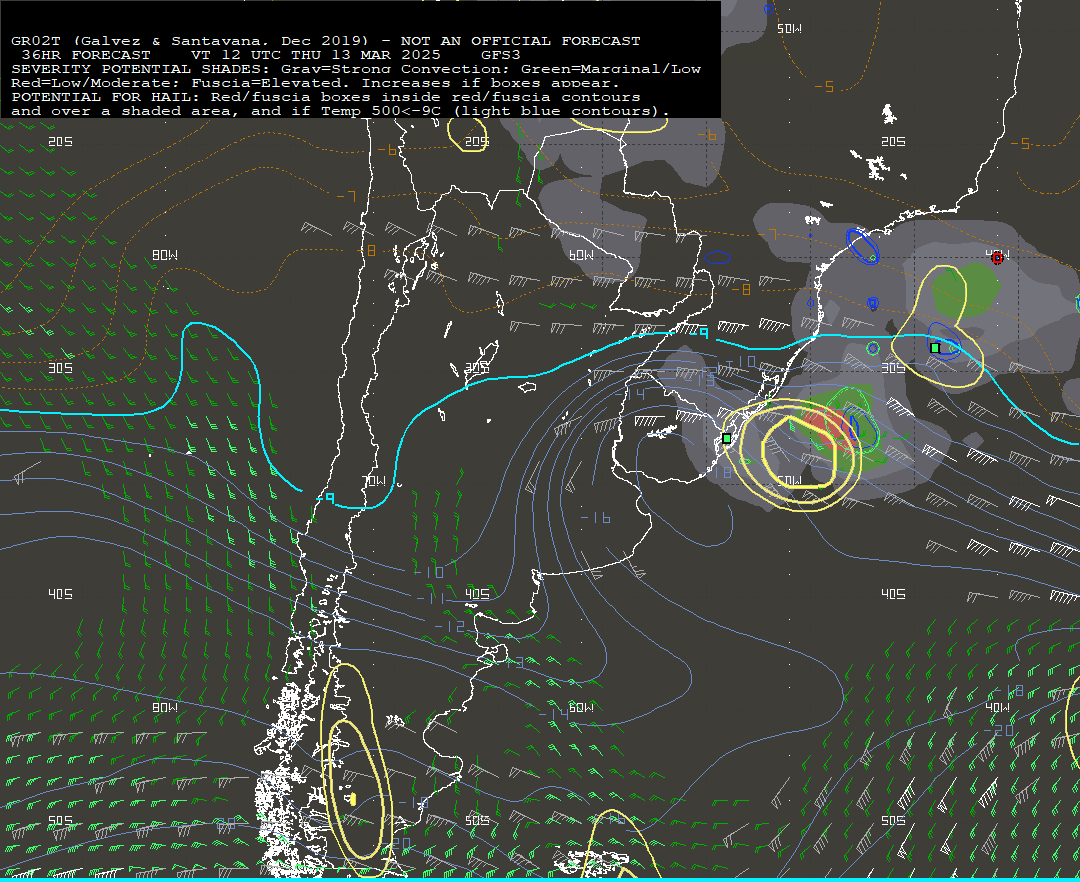Click the small green circle east of the Brazilian coast

(873, 348)
